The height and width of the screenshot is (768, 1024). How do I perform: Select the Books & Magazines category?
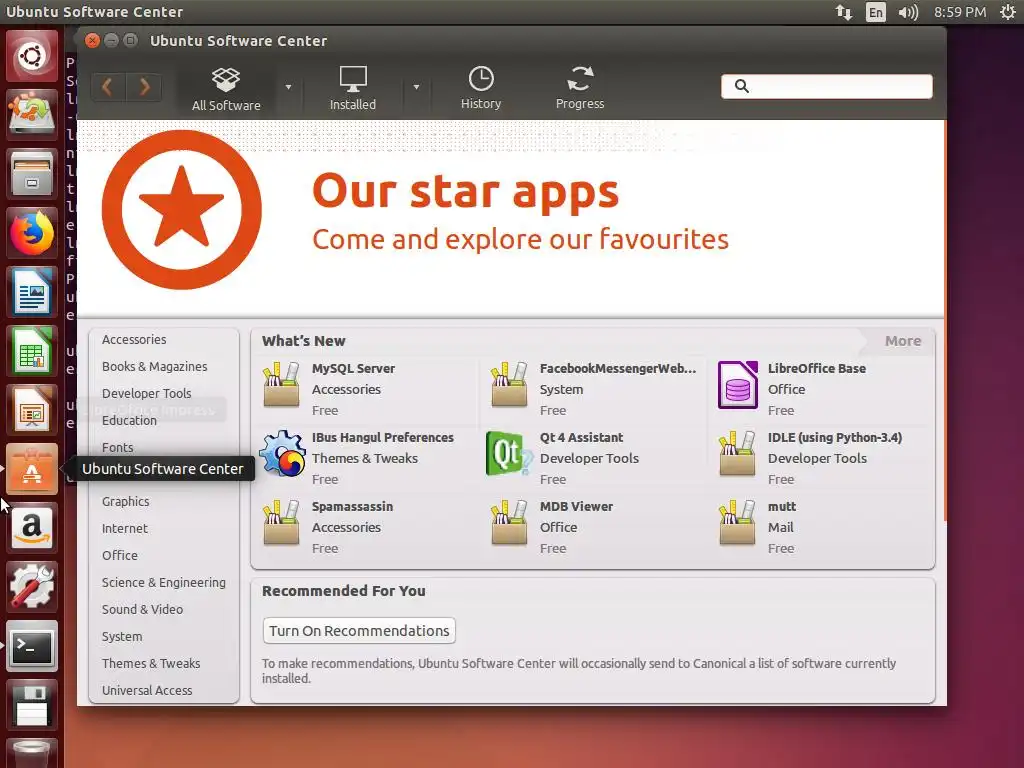point(154,366)
